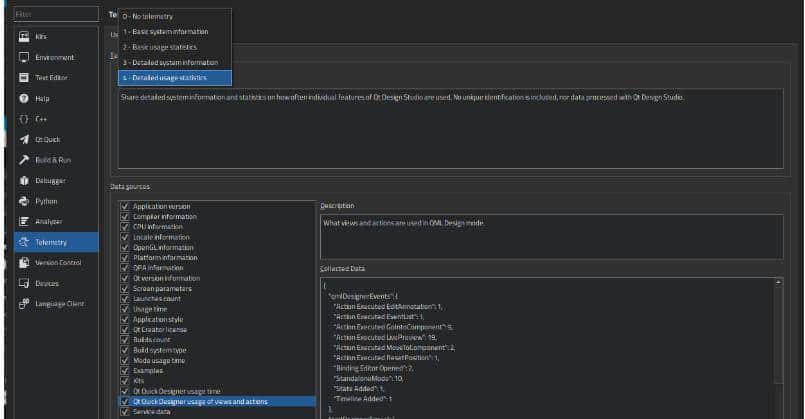Select the Telemetry category icon
The image size is (805, 419).
coord(24,242)
